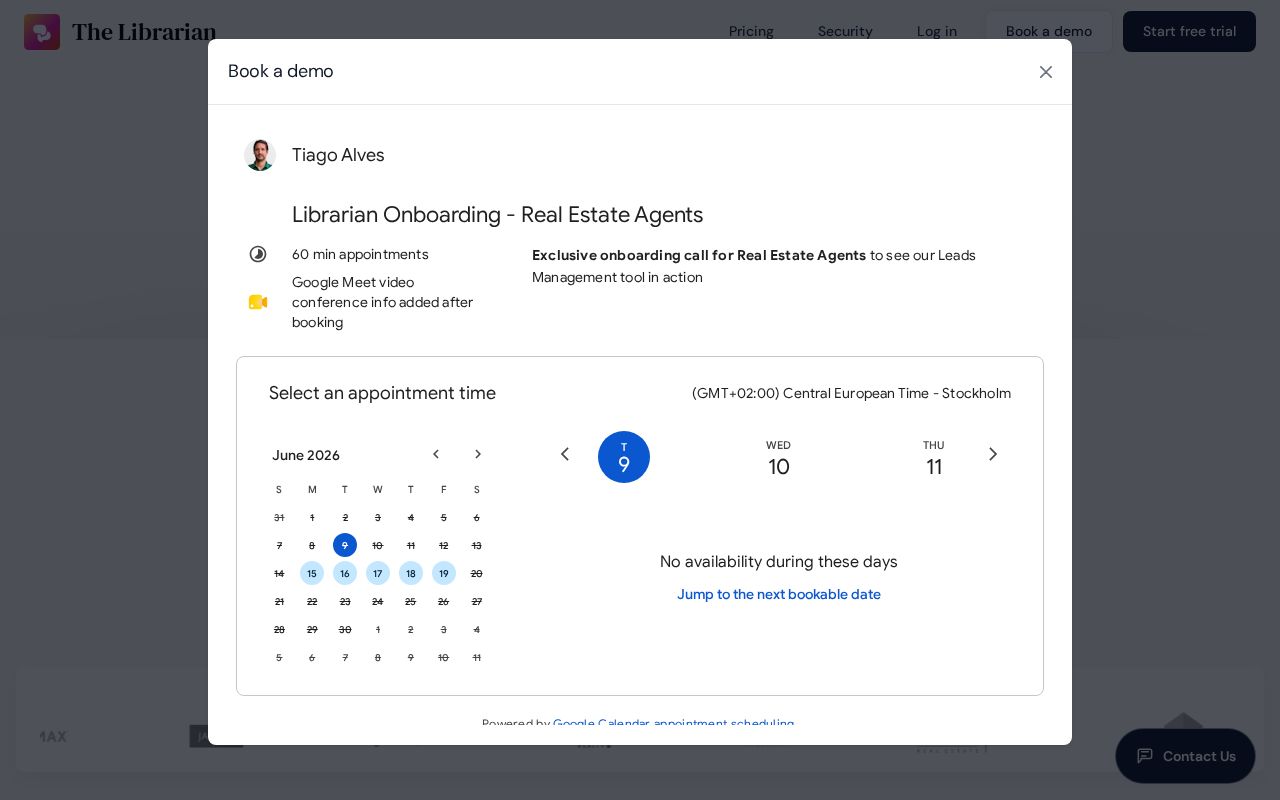Go to next month in calendar

[x=478, y=454]
